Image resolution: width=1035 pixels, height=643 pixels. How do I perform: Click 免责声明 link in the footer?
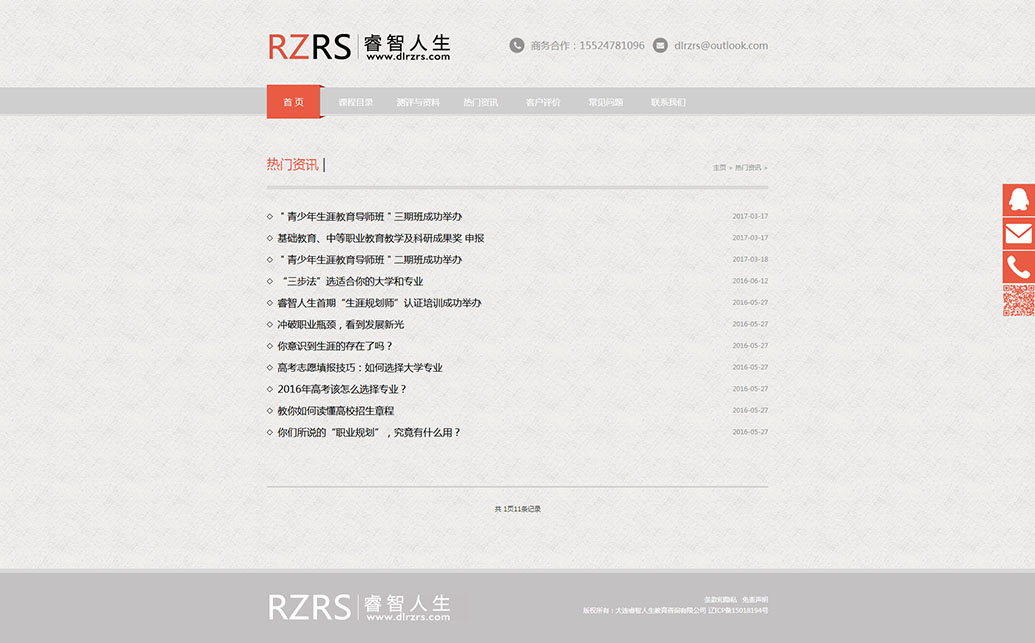(x=755, y=599)
